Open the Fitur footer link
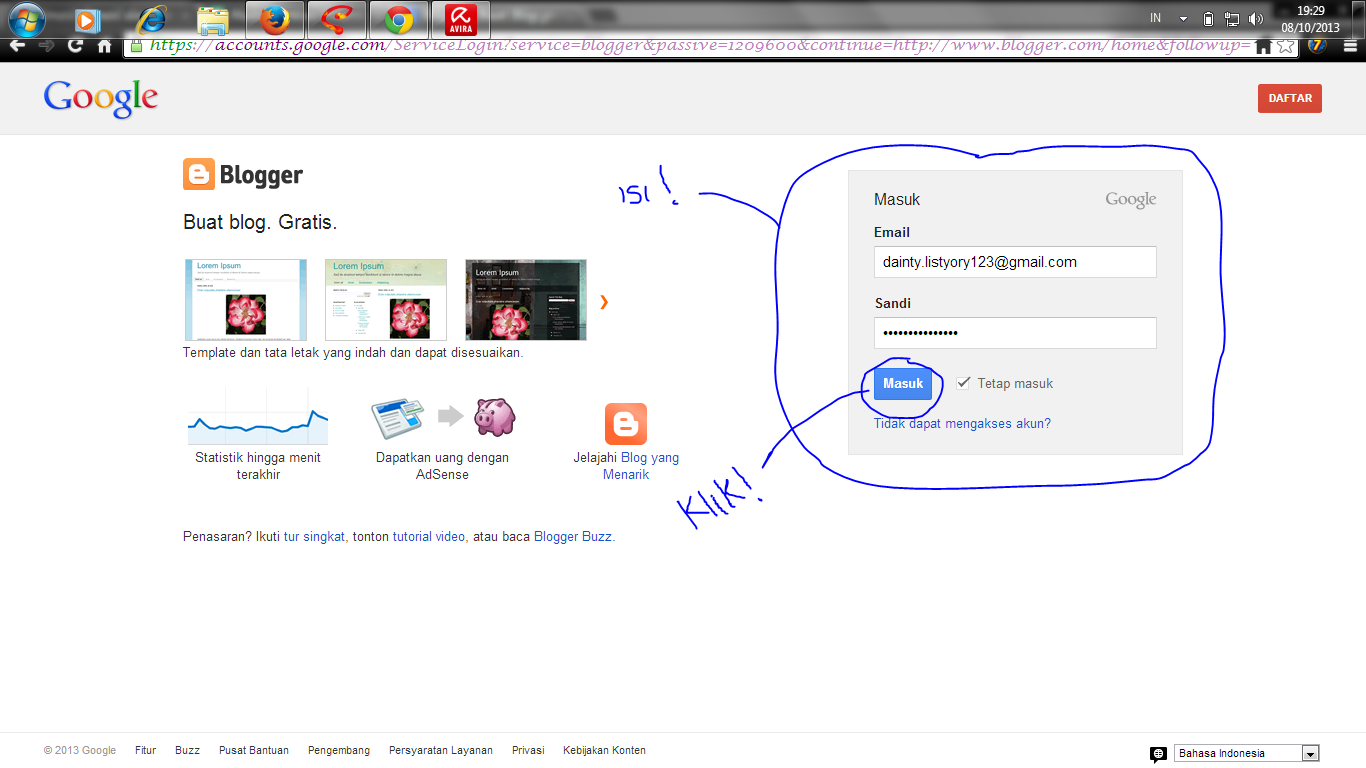 [x=146, y=750]
